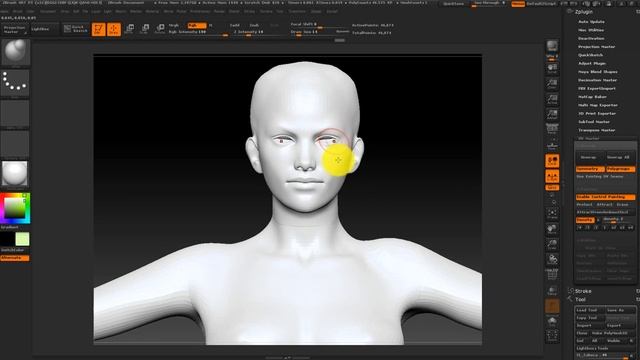Click the Rotate view icon on right shelf
The width and height of the screenshot is (640, 360).
pyautogui.click(x=552, y=260)
